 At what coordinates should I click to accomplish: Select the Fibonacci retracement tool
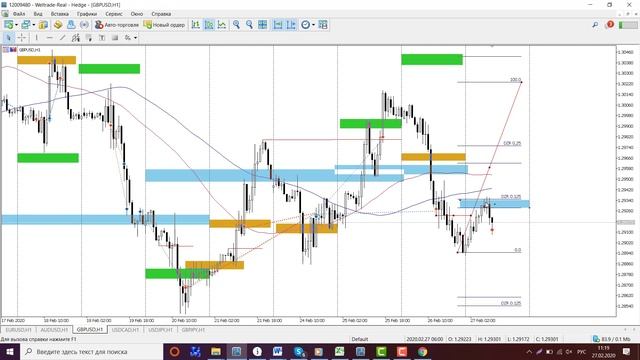[x=89, y=38]
